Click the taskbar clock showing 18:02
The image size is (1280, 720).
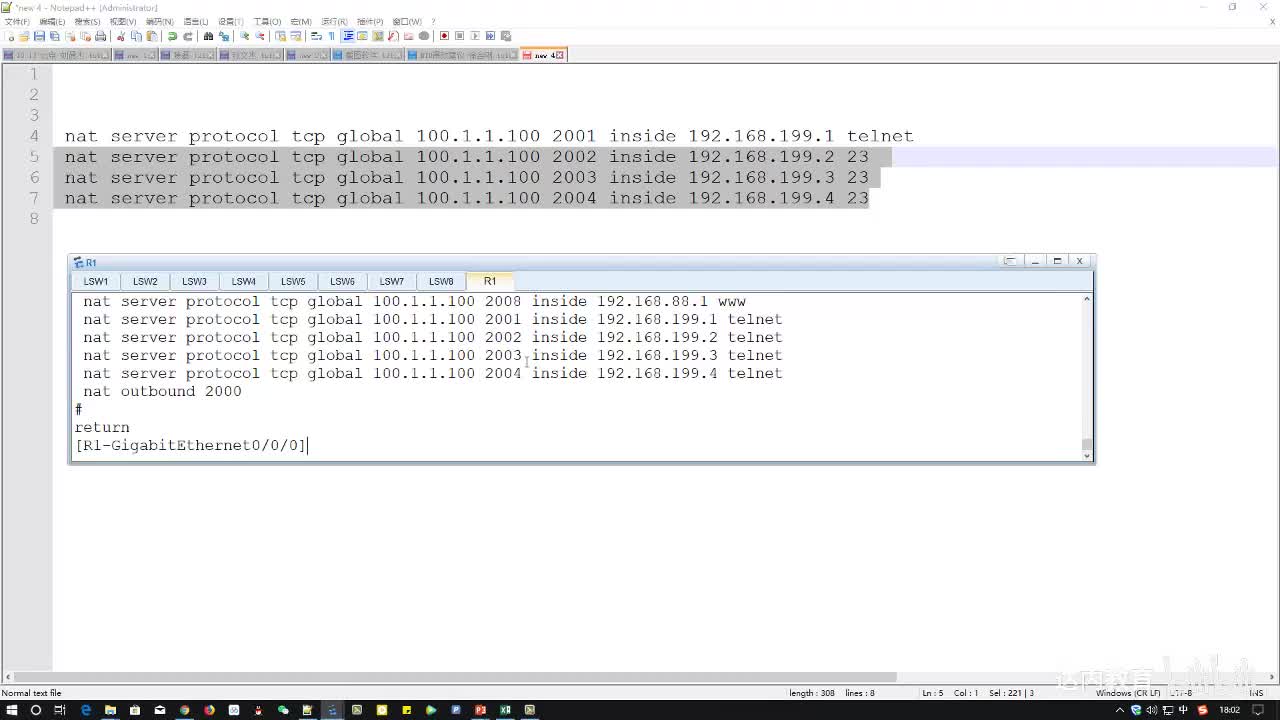click(1229, 710)
